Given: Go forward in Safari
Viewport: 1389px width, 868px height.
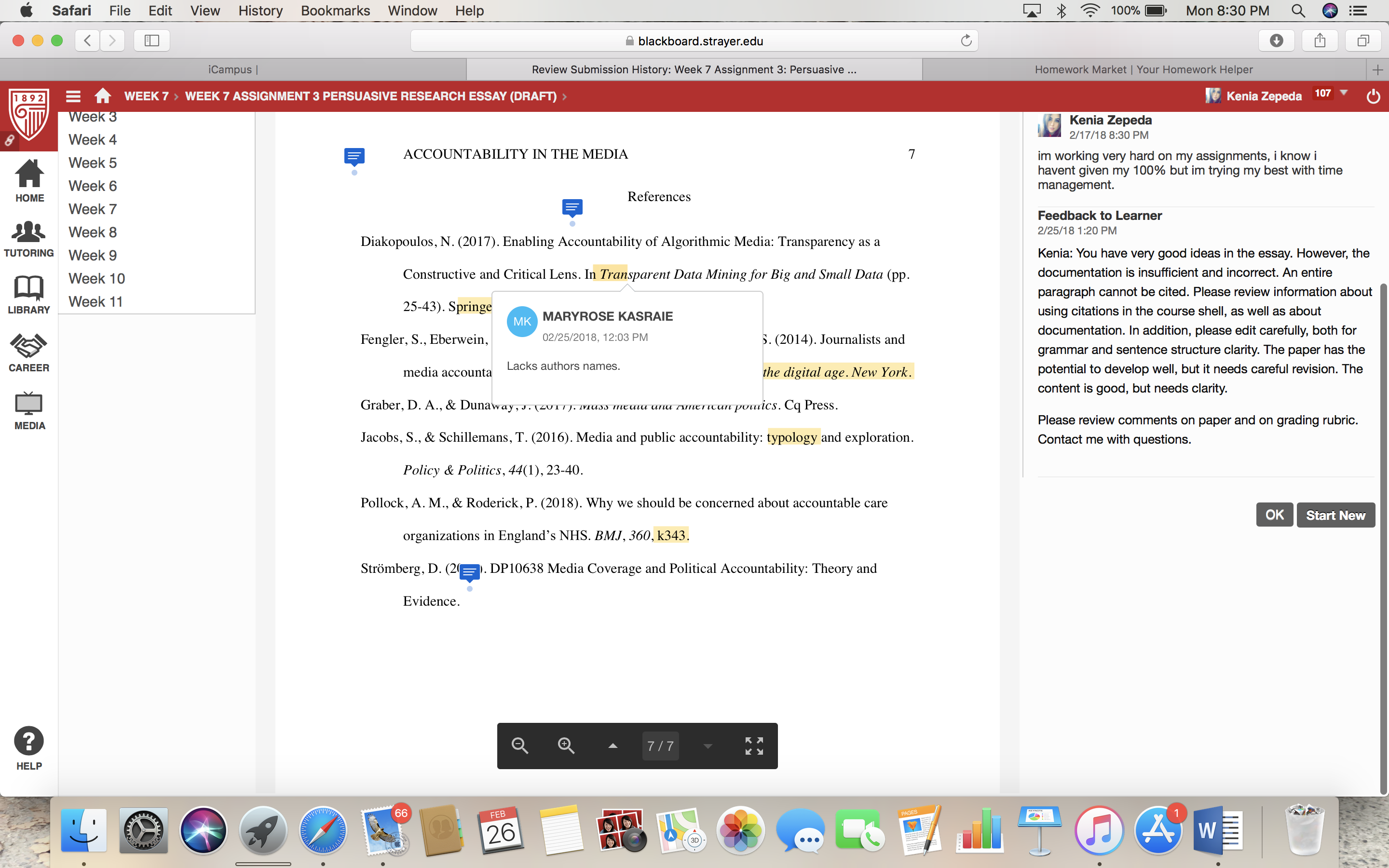Looking at the screenshot, I should pyautogui.click(x=112, y=41).
